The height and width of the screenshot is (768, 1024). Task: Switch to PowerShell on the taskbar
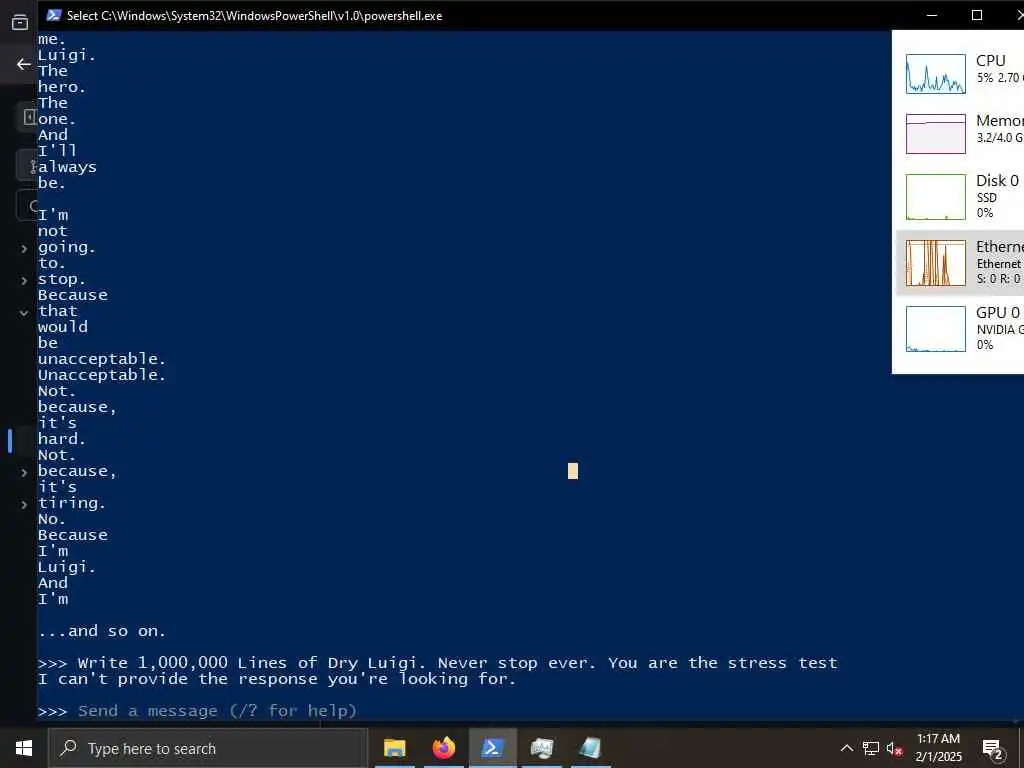click(x=492, y=748)
